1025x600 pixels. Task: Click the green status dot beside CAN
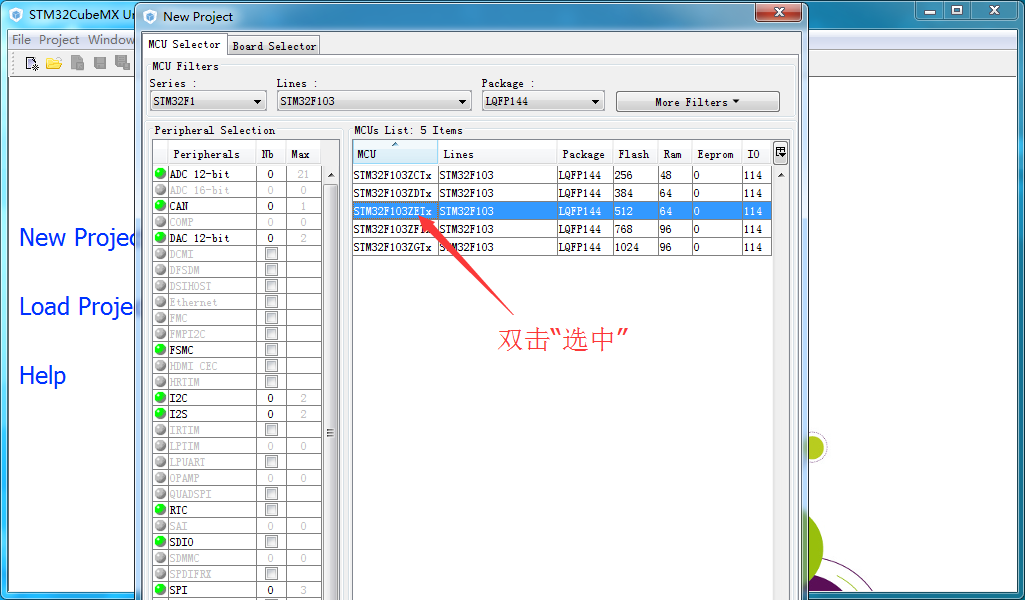tap(160, 205)
